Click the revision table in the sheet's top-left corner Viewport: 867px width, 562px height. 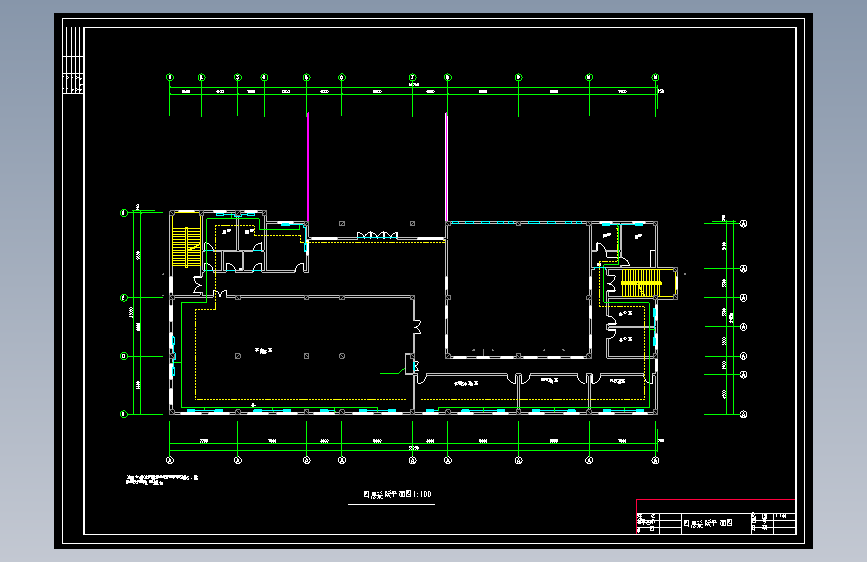click(x=73, y=60)
